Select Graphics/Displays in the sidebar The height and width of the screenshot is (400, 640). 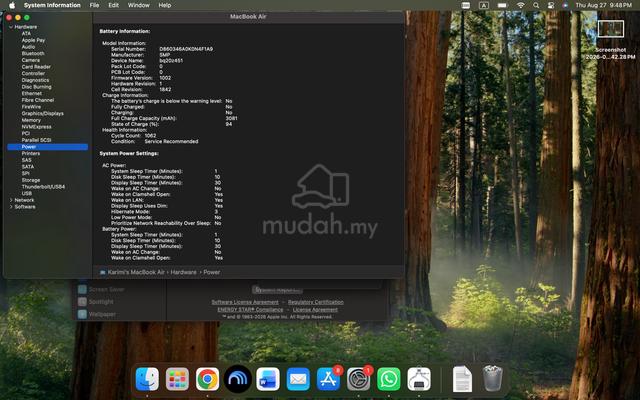point(42,113)
